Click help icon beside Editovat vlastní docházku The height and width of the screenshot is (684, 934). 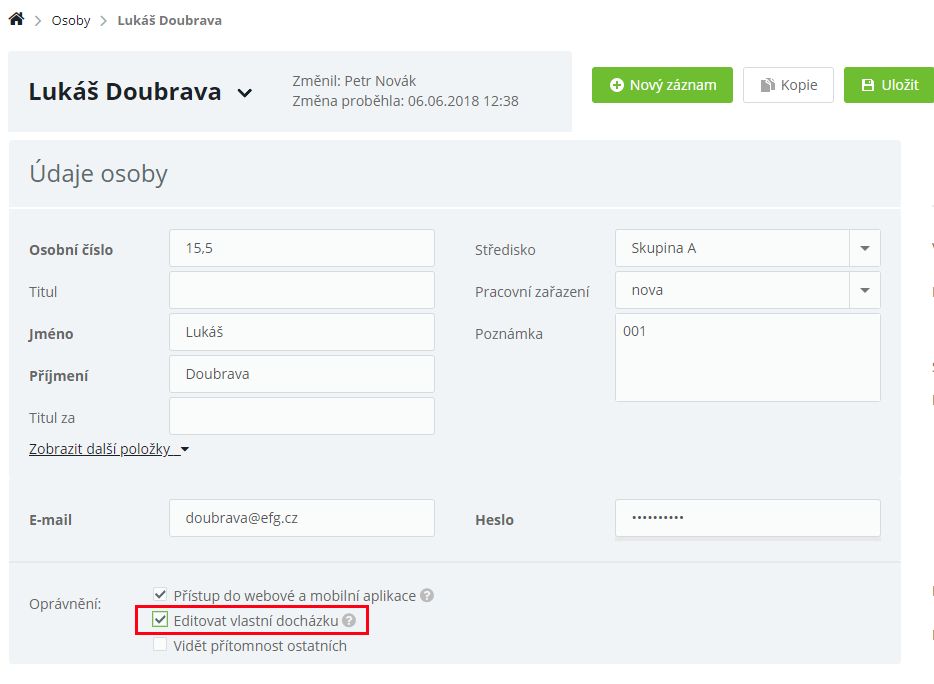349,621
